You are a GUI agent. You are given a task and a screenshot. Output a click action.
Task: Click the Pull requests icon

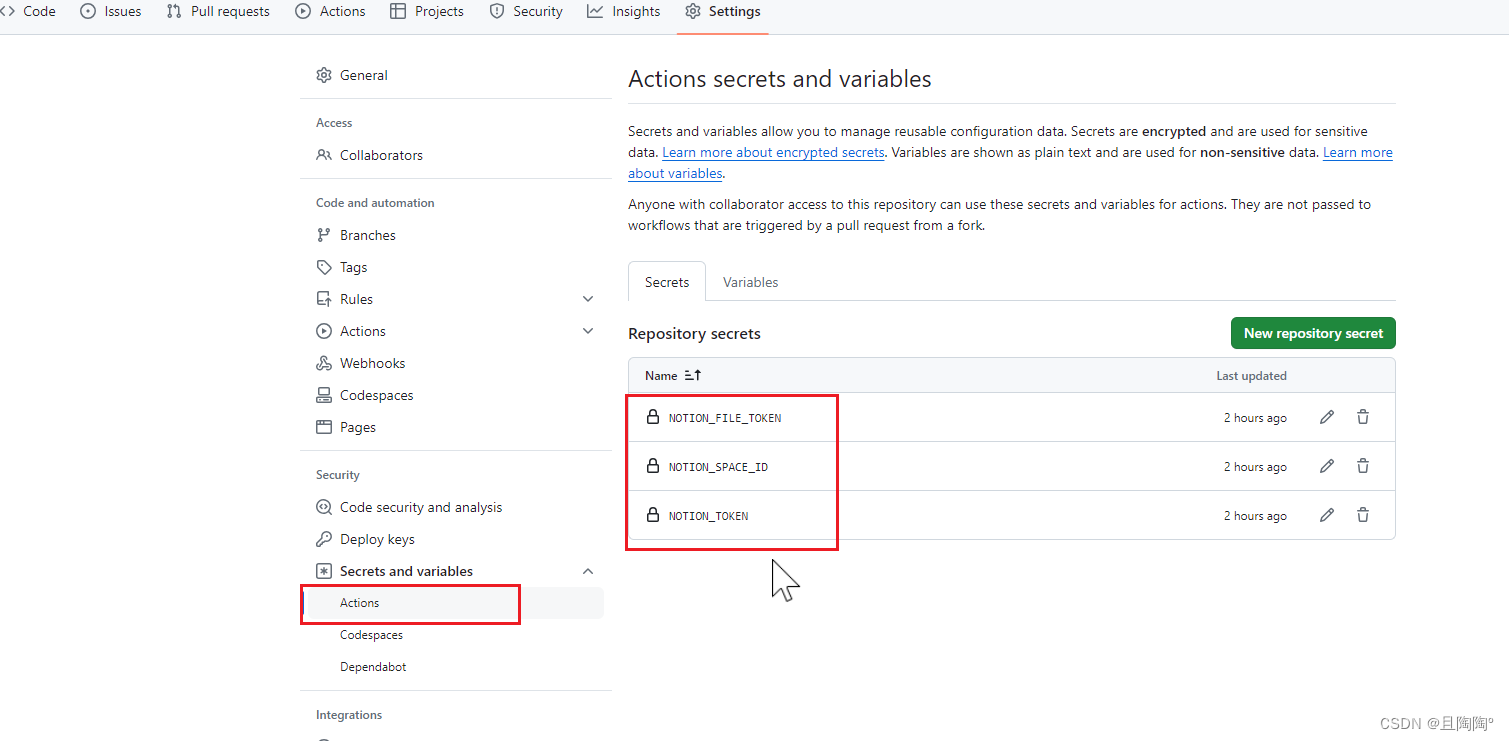(174, 11)
